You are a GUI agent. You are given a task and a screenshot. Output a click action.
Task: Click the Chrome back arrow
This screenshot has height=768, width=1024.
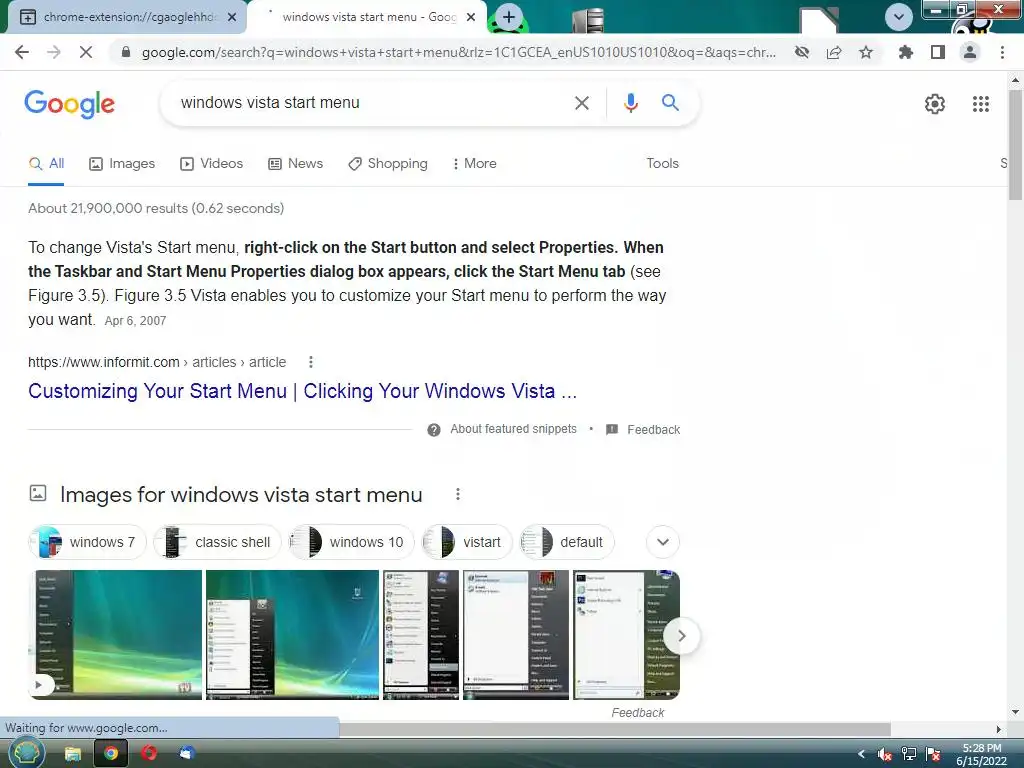pos(22,52)
